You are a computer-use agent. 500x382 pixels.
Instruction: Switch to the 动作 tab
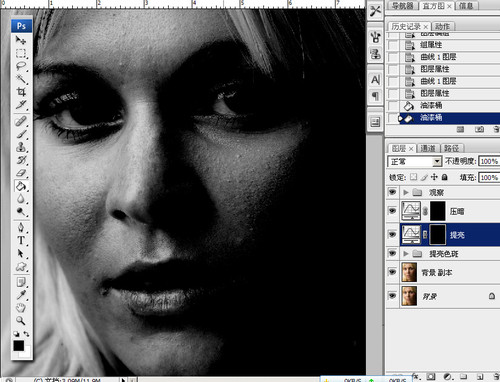tap(443, 26)
